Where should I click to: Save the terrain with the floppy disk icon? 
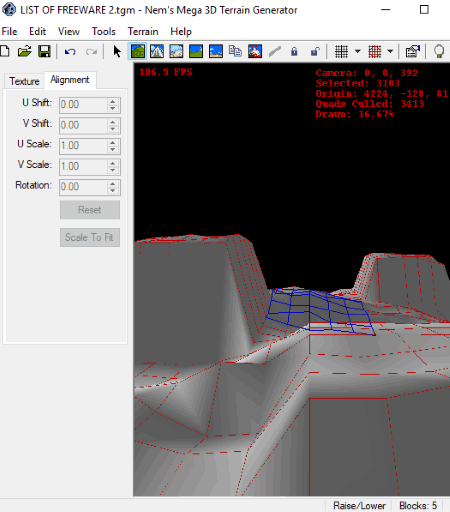[44, 52]
